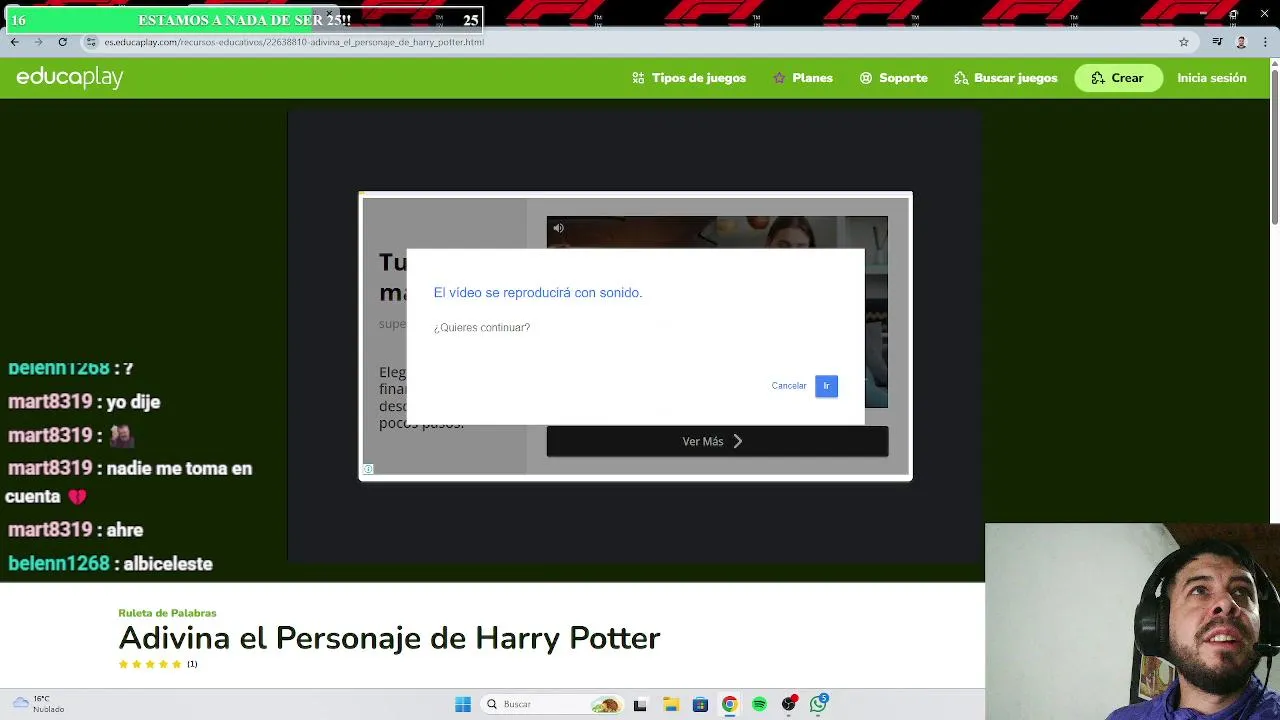The image size is (1280, 720).
Task: Click the ad question text ¿Quieres continuar?
Action: (x=482, y=328)
